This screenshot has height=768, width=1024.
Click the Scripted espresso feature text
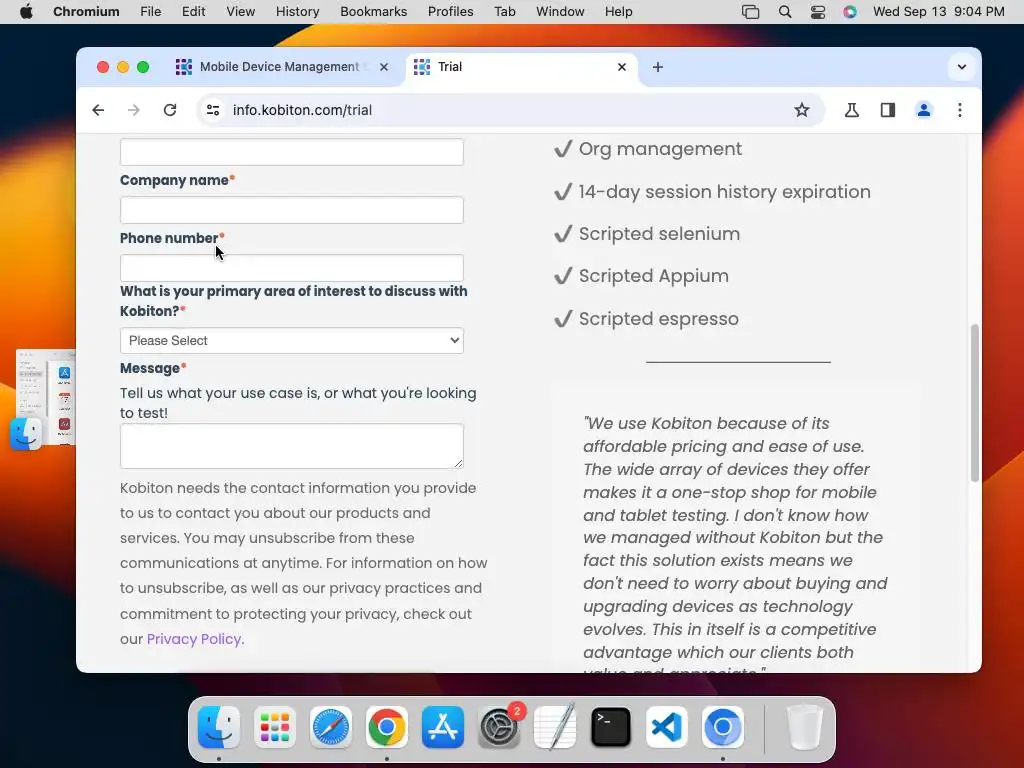pyautogui.click(x=659, y=319)
